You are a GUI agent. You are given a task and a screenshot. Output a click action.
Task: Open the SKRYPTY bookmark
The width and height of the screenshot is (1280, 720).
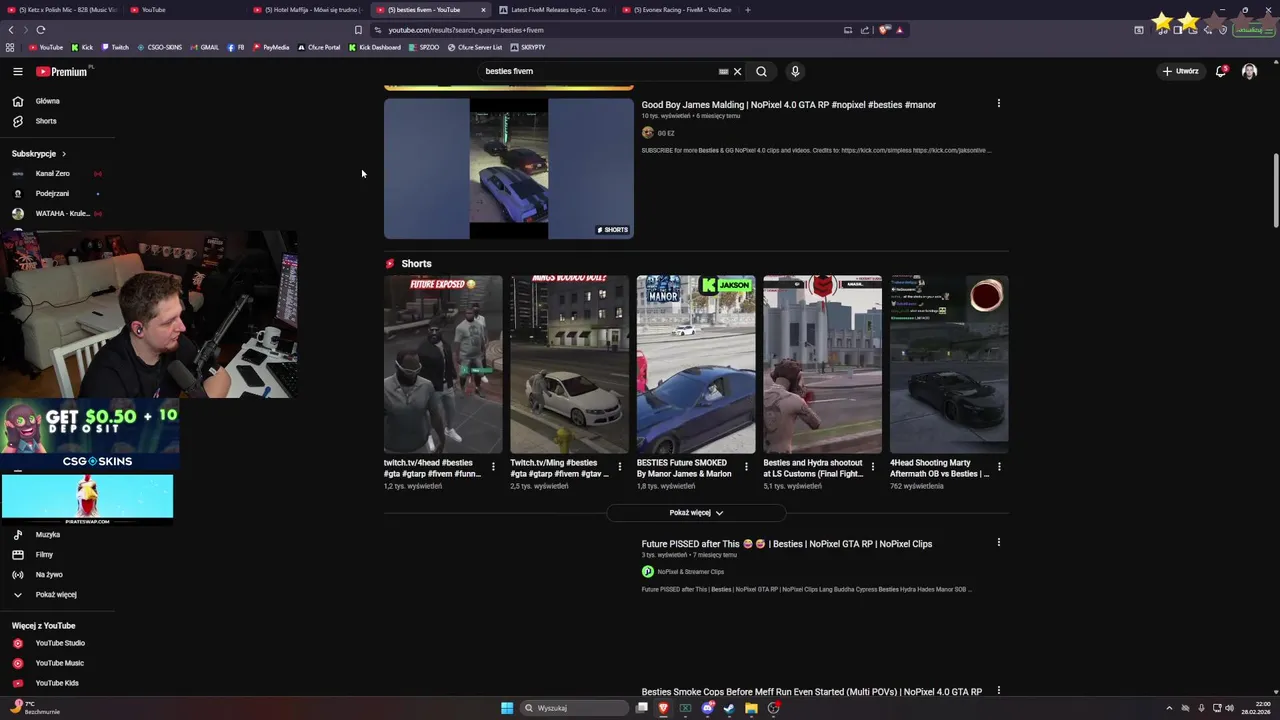click(528, 47)
